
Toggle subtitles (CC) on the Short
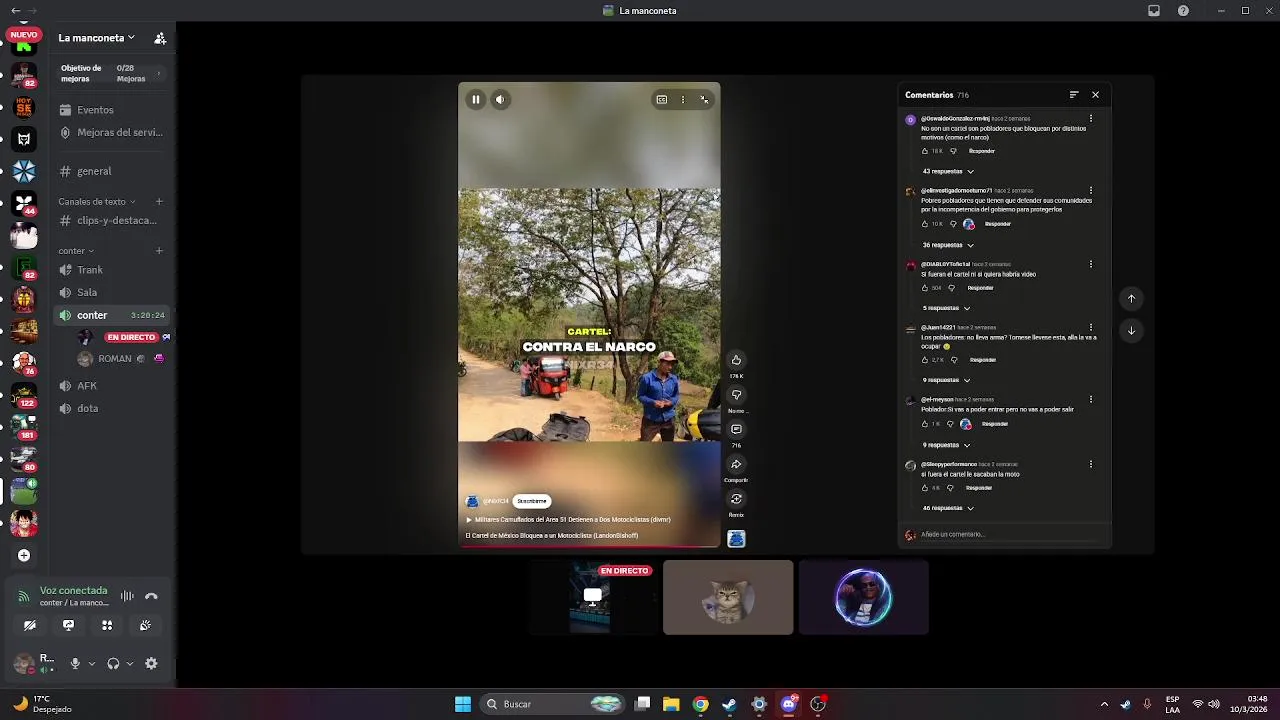pyautogui.click(x=661, y=99)
